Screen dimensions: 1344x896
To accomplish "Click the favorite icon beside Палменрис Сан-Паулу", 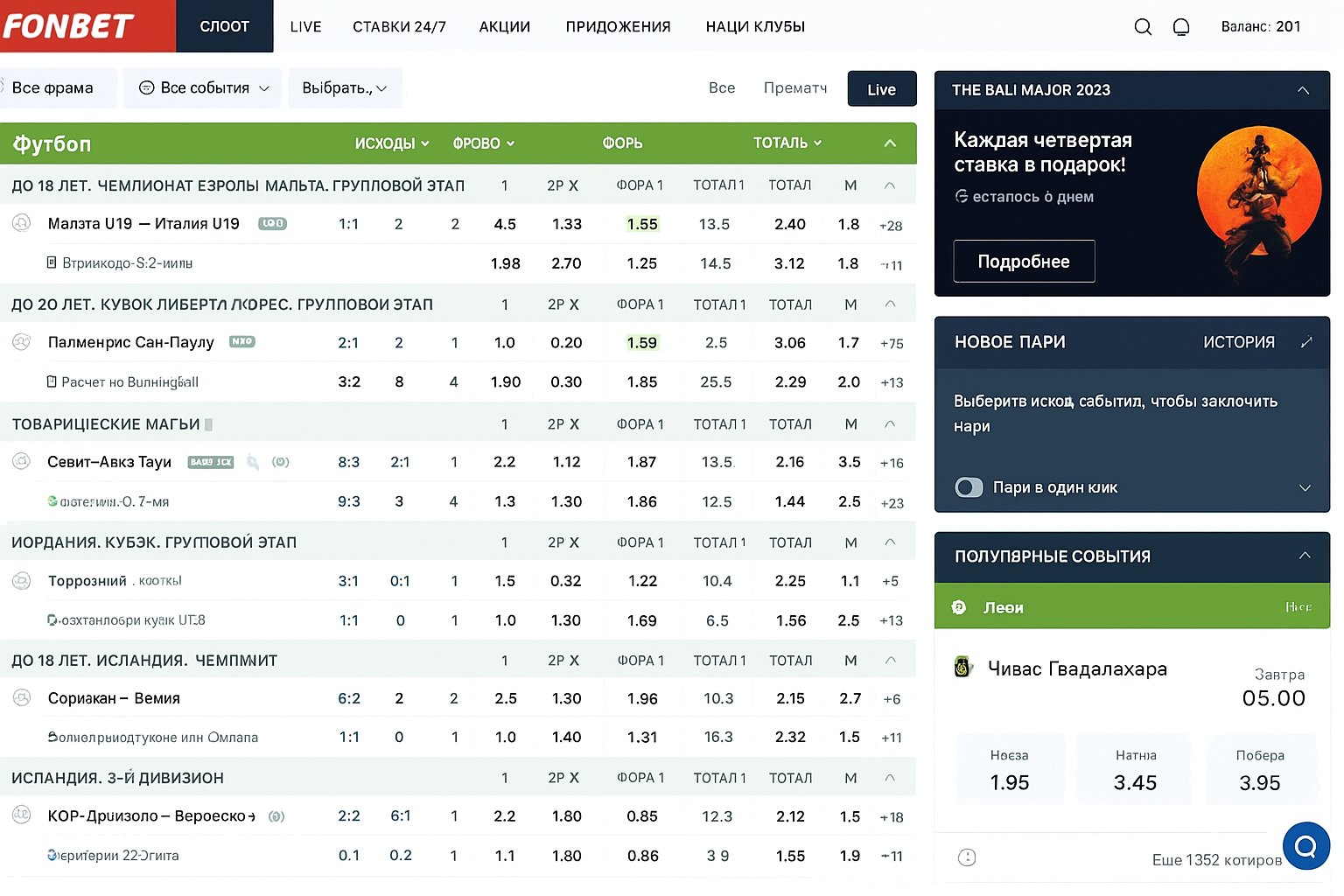I will coord(22,342).
